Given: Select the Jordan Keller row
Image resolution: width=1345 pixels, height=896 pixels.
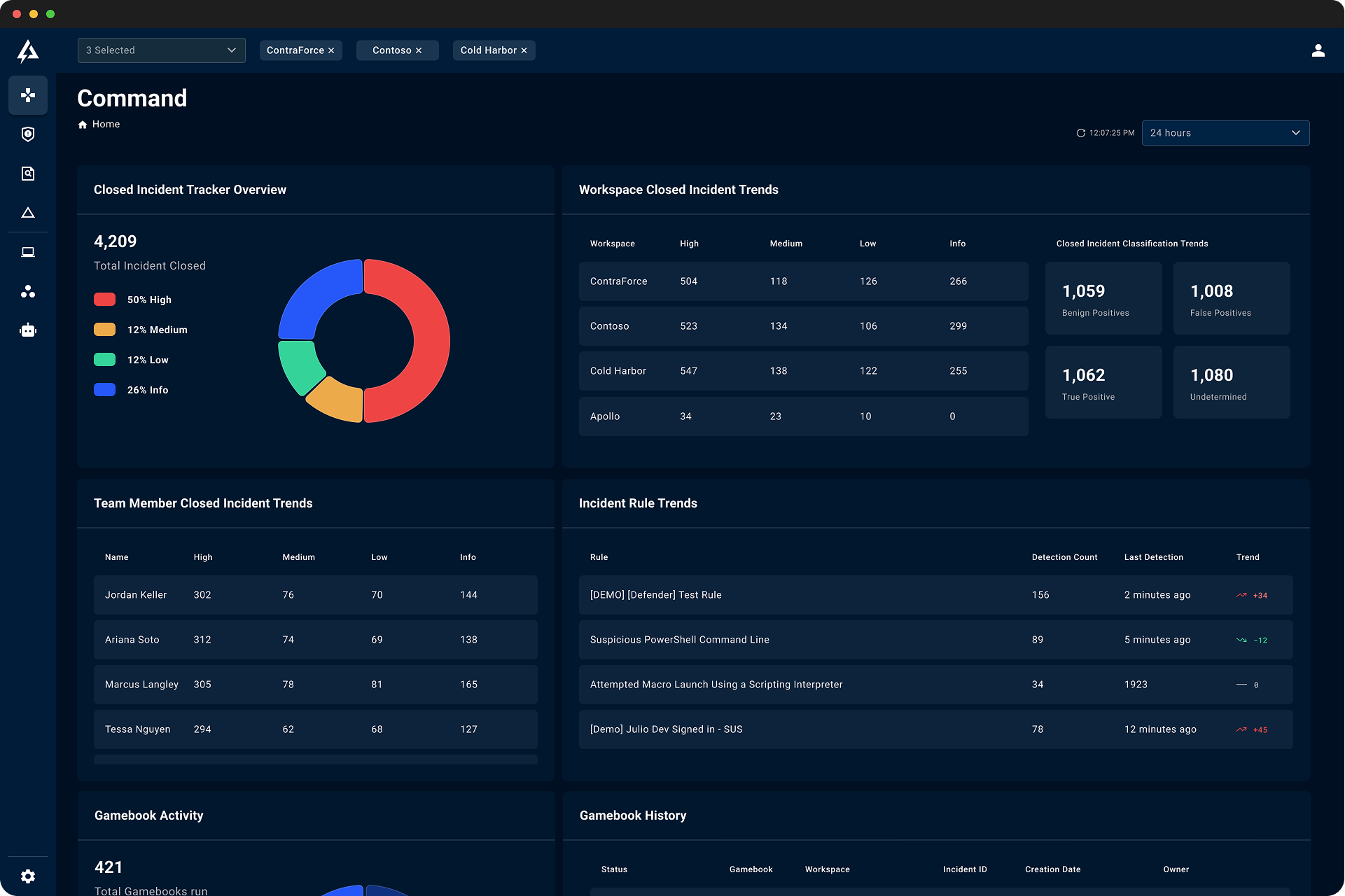Looking at the screenshot, I should click(315, 595).
